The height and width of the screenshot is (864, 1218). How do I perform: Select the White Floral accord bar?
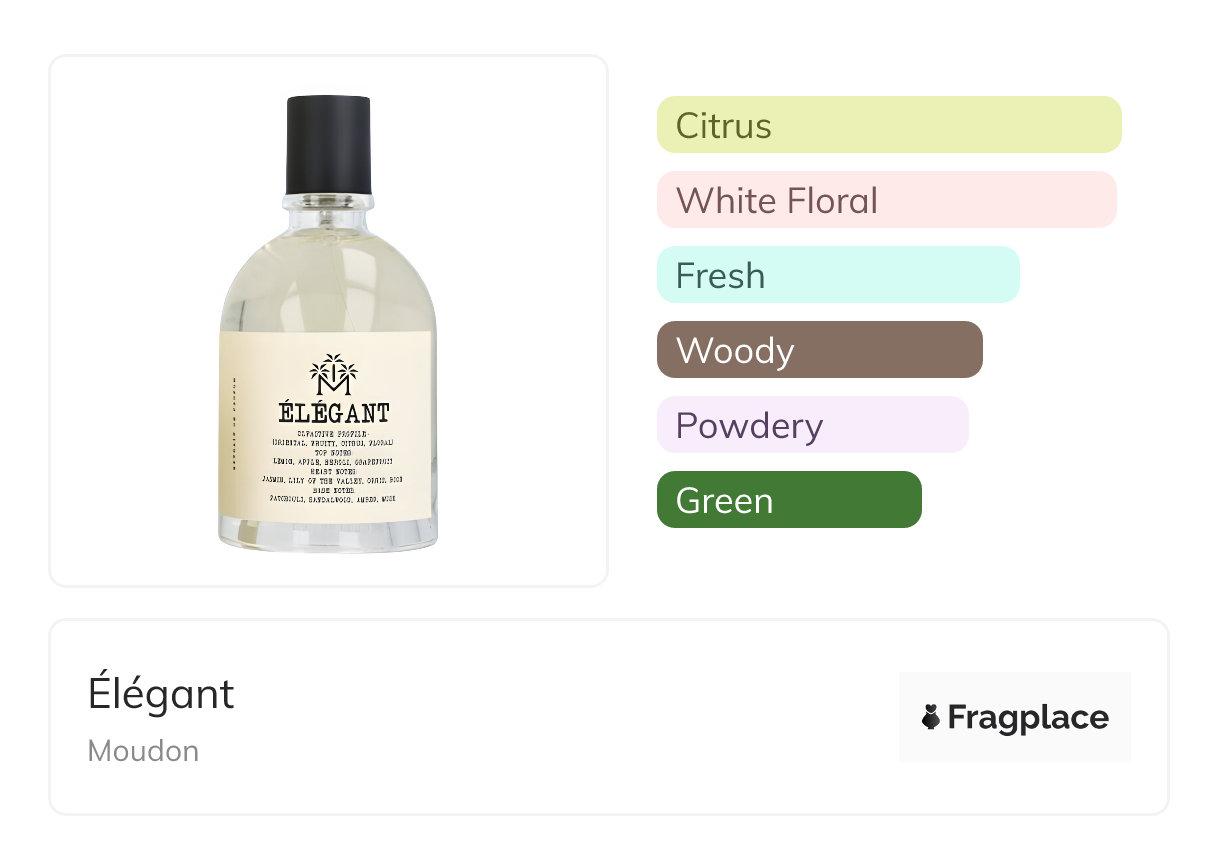[886, 200]
